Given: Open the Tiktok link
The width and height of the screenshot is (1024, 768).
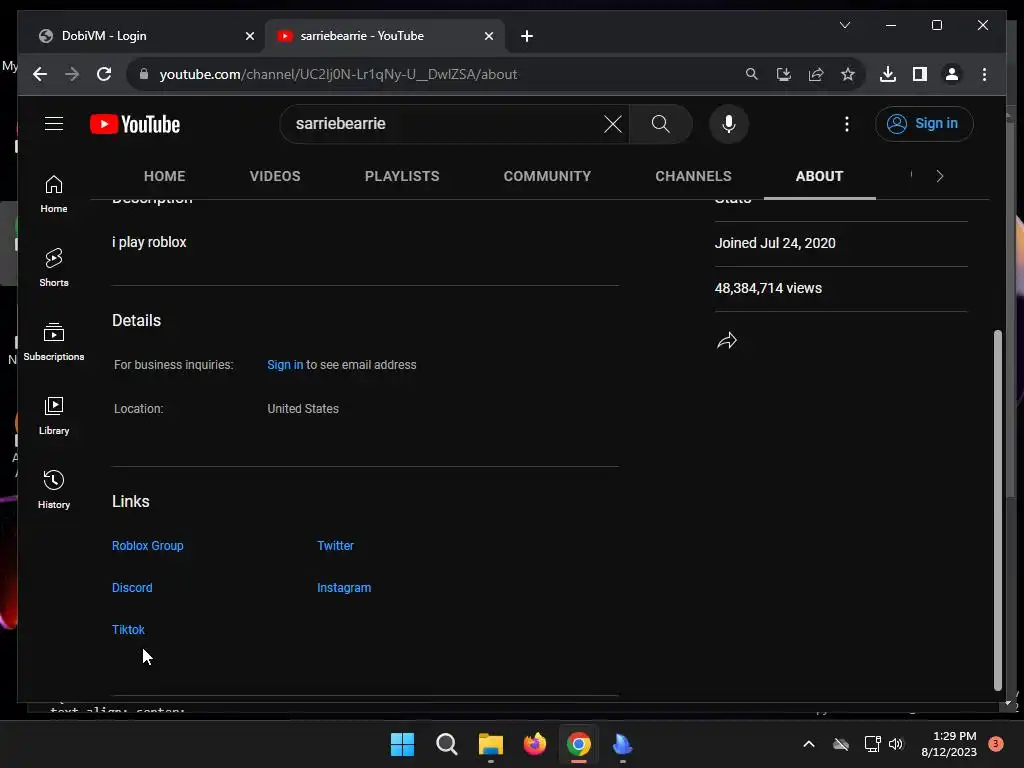Looking at the screenshot, I should [x=128, y=630].
